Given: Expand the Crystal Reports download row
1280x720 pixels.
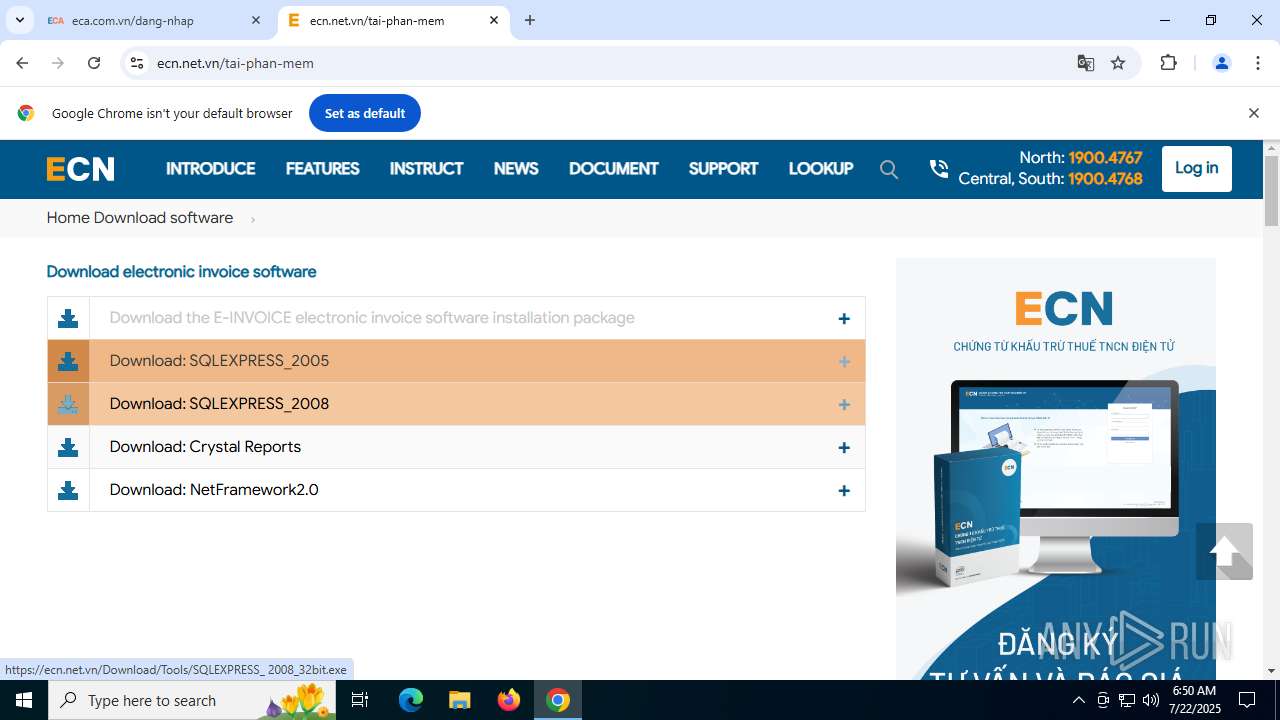Looking at the screenshot, I should (x=844, y=447).
